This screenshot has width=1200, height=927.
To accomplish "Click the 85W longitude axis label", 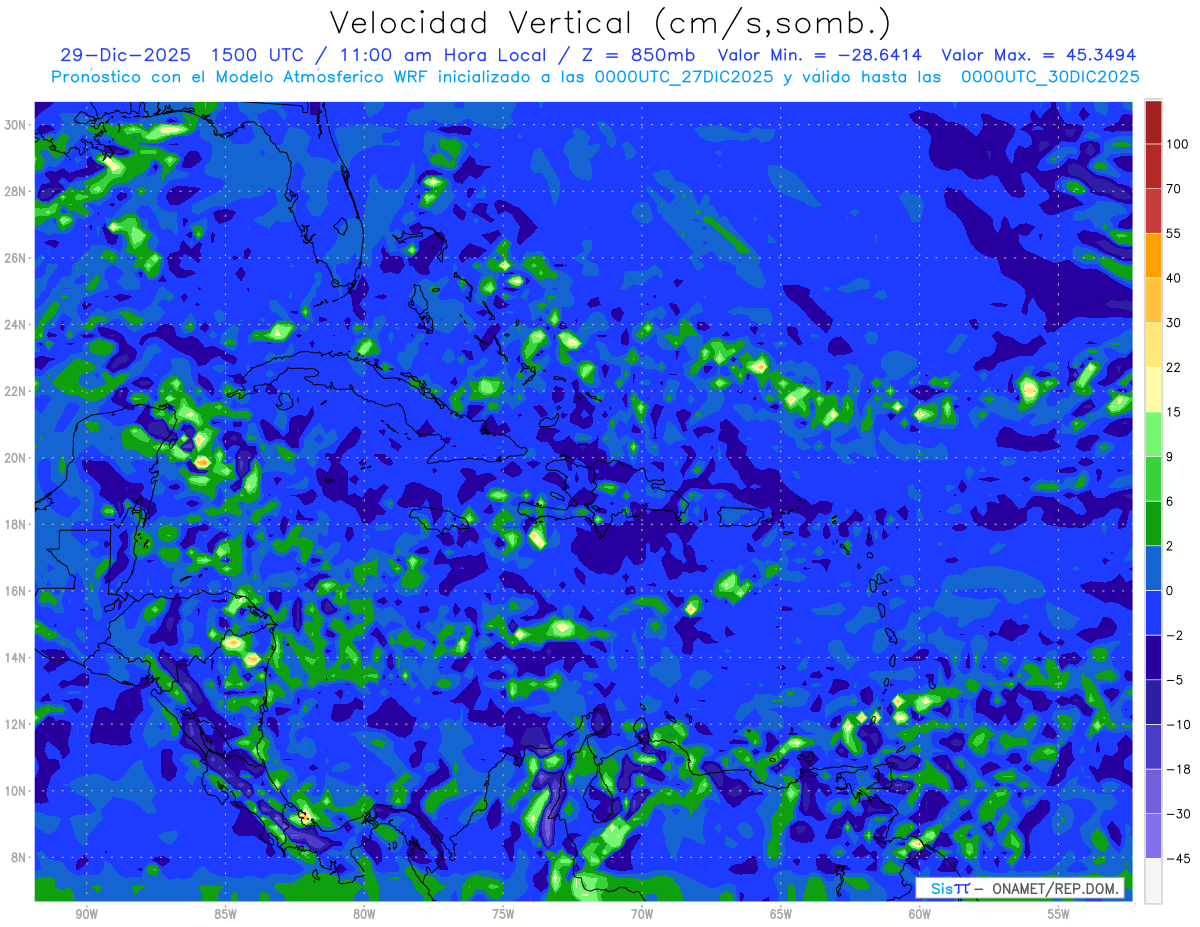I will [225, 914].
